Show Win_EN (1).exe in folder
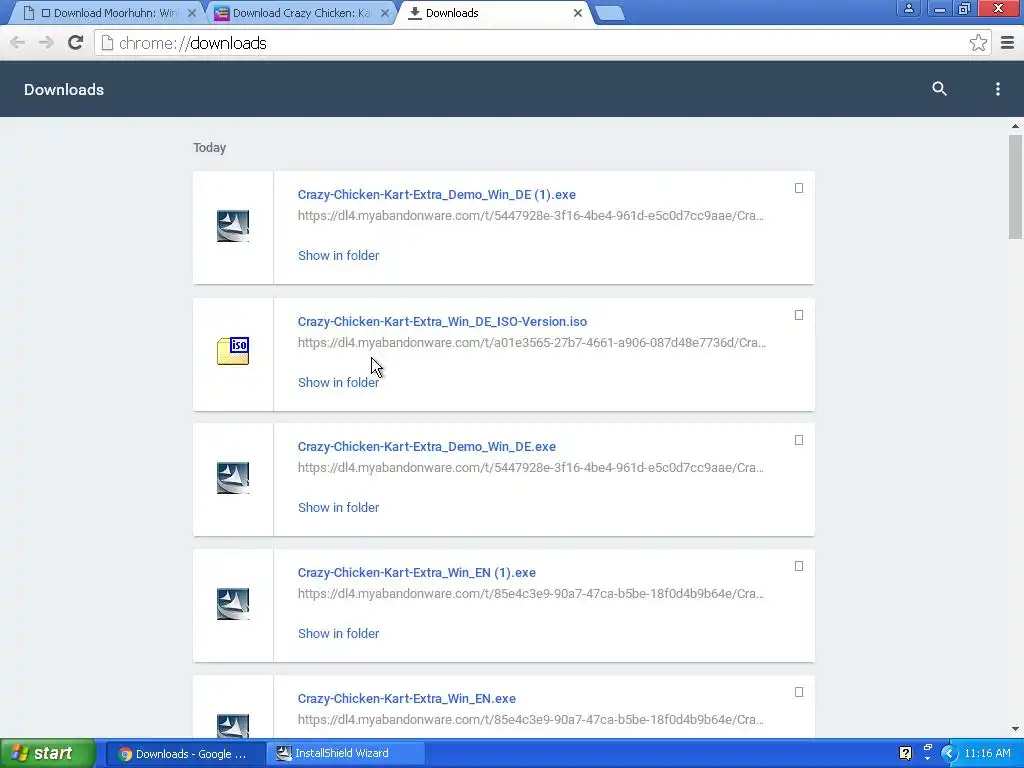Image resolution: width=1024 pixels, height=768 pixels. click(338, 633)
